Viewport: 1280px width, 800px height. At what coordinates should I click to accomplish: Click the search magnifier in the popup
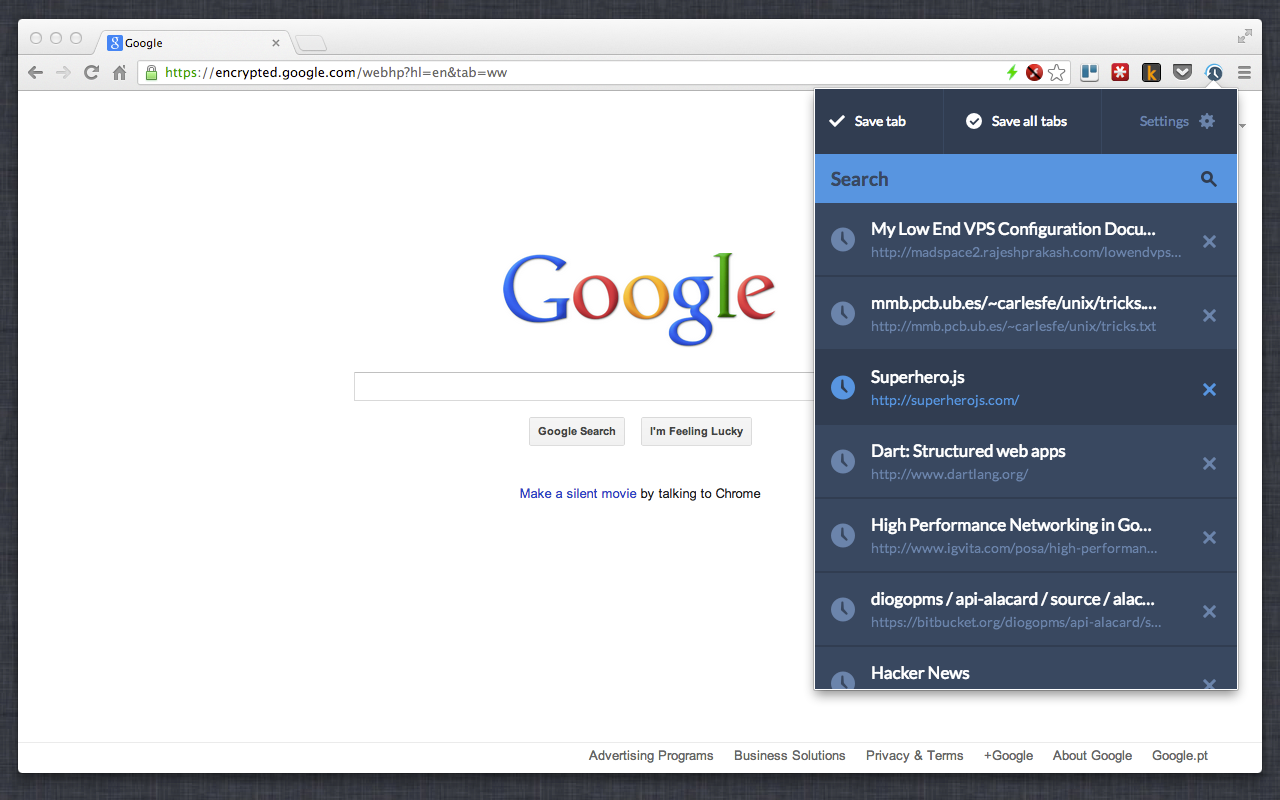1209,179
